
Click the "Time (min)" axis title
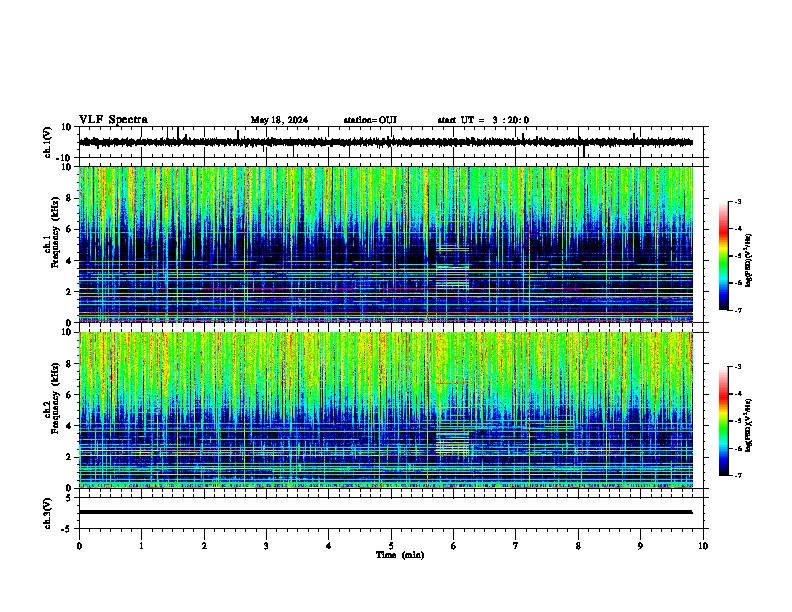[400, 555]
